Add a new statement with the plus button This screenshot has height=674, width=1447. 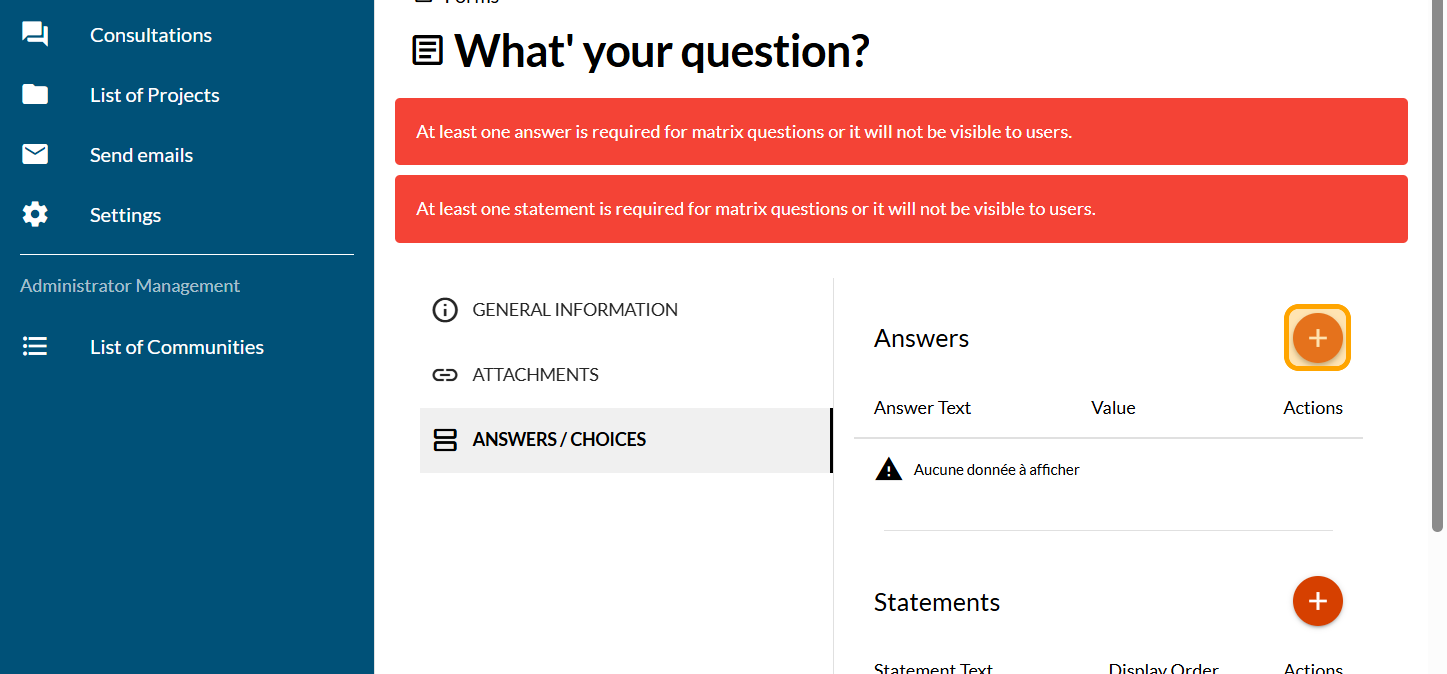pyautogui.click(x=1317, y=601)
